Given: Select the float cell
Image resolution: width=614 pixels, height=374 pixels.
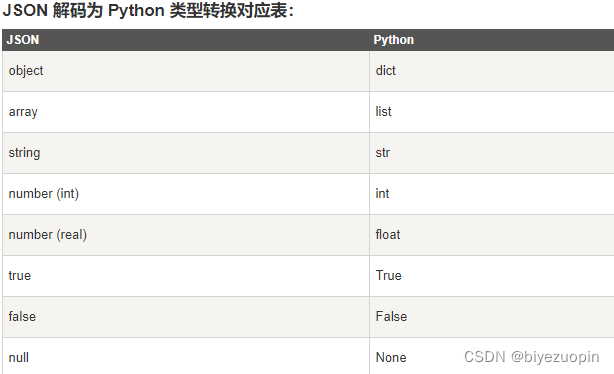Looking at the screenshot, I should (492, 235).
